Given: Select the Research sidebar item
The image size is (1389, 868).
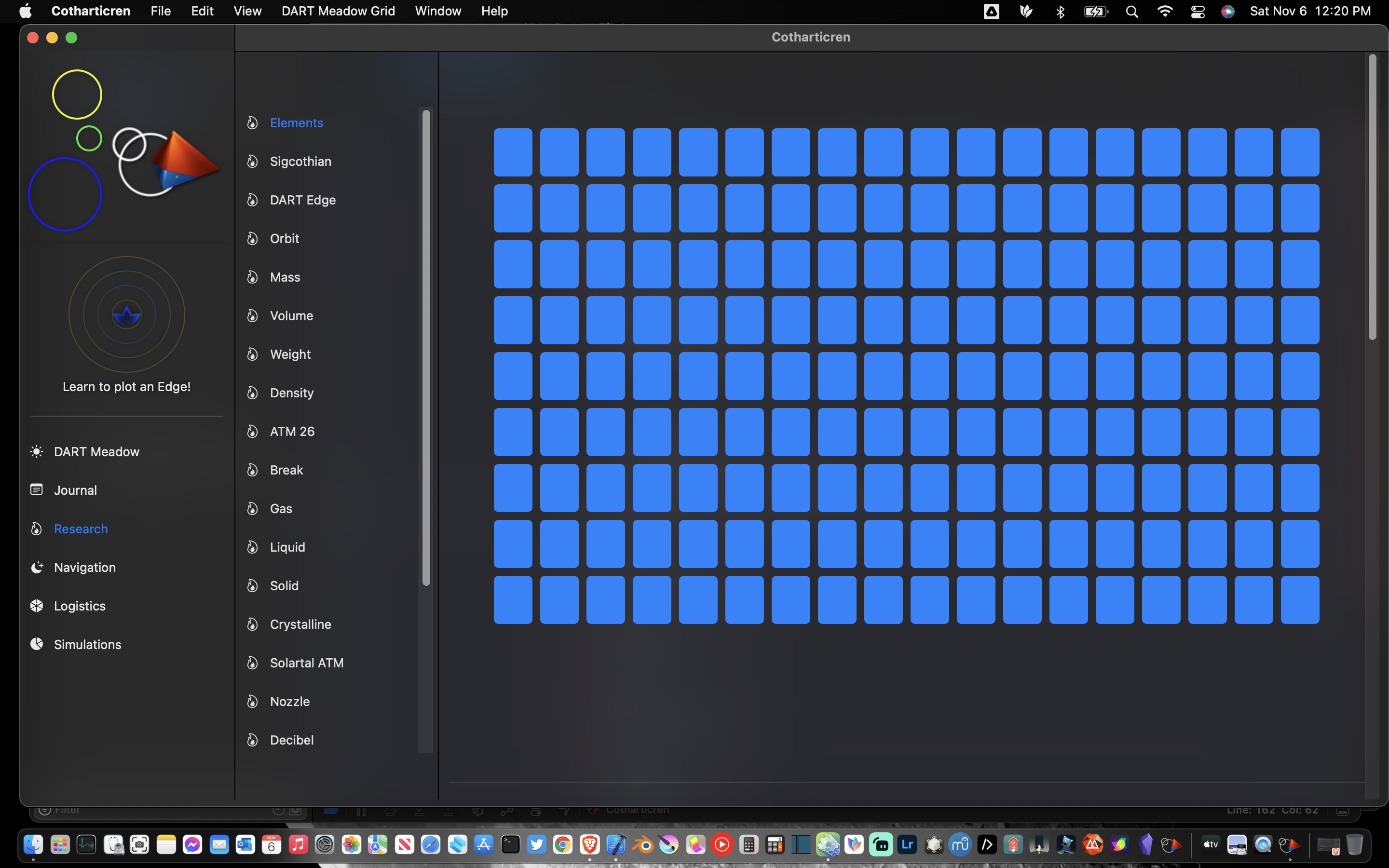Looking at the screenshot, I should (81, 529).
